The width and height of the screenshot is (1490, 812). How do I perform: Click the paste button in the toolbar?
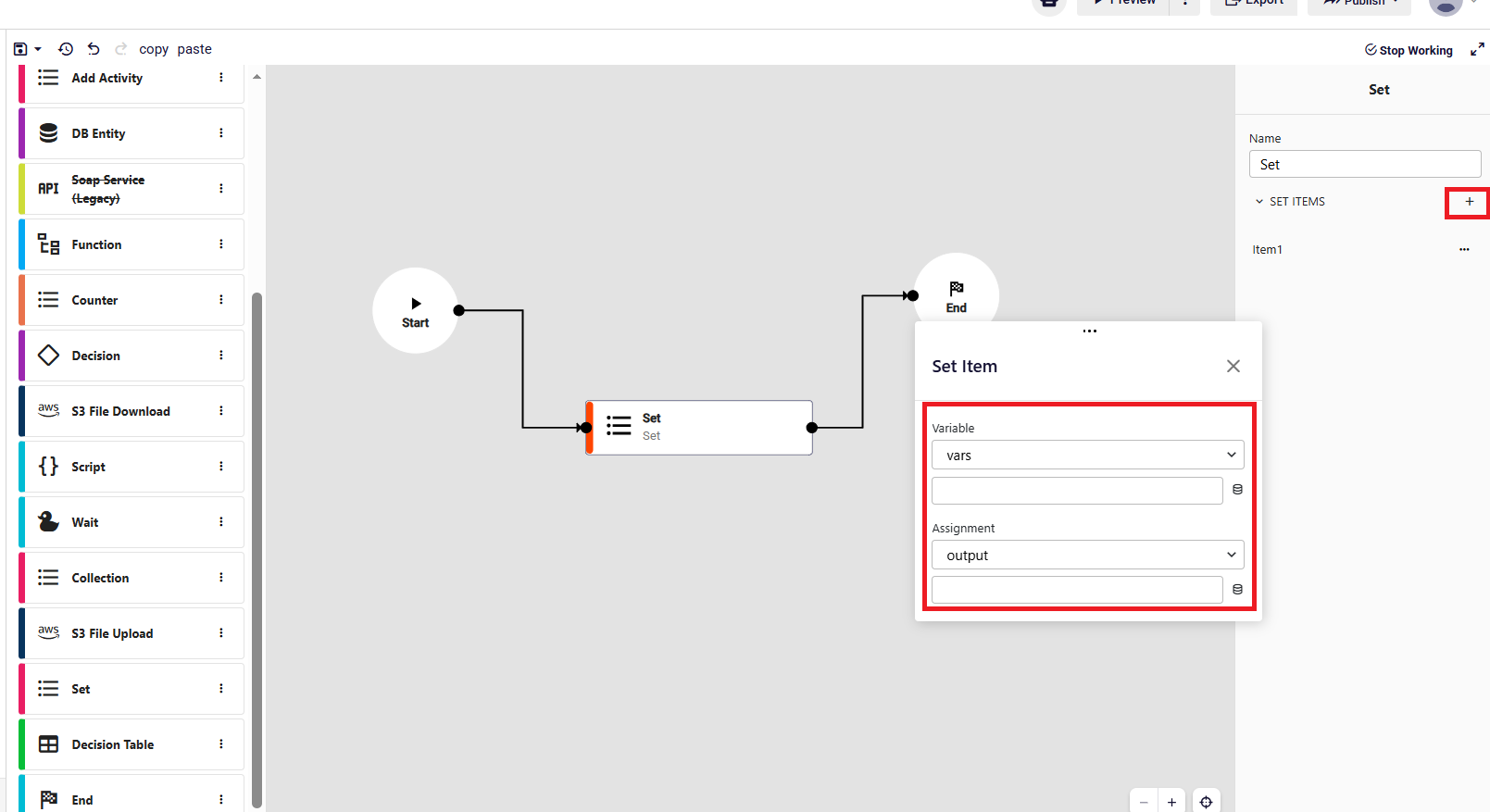[x=194, y=49]
